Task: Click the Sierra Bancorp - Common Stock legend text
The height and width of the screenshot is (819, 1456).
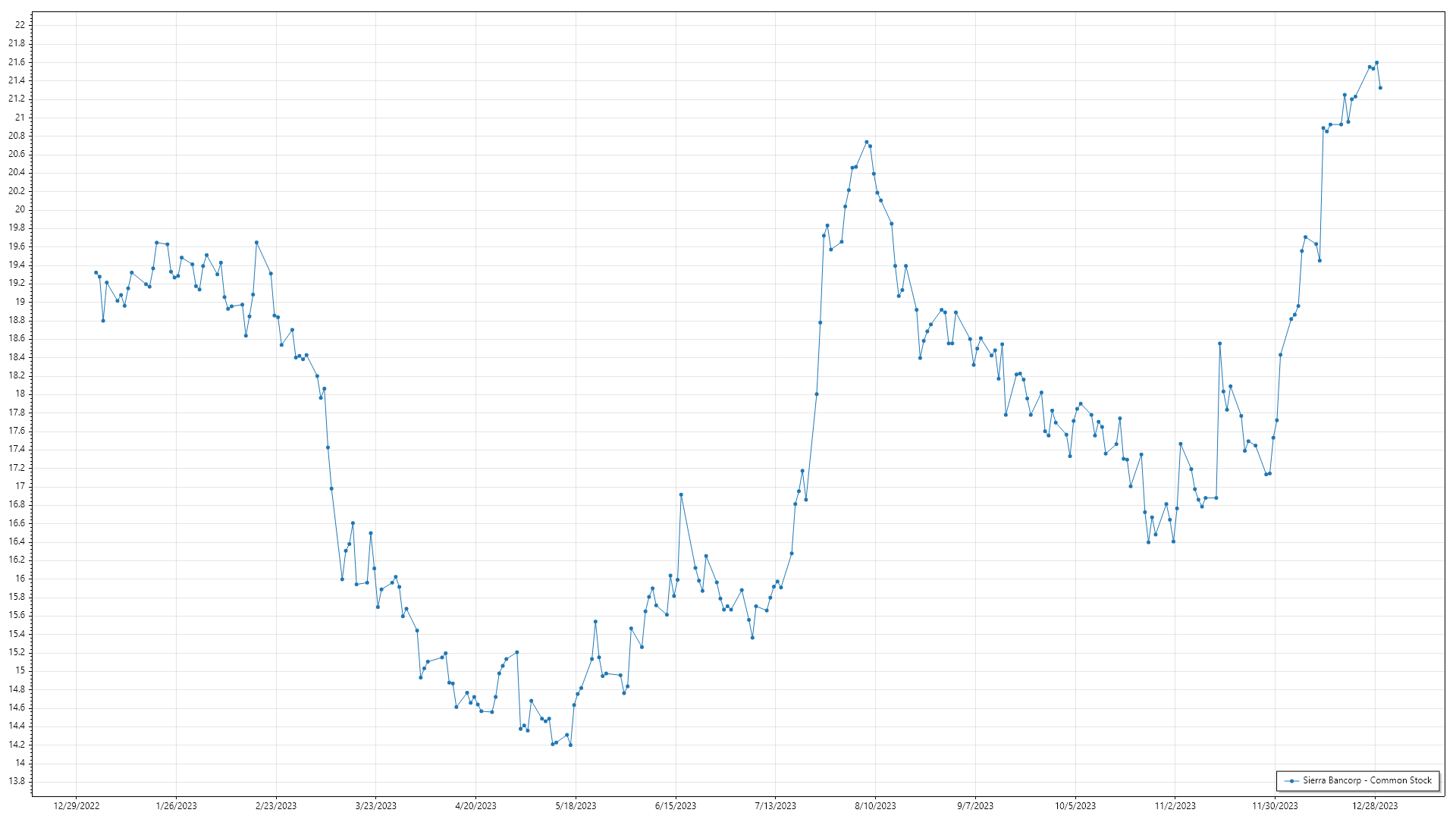Action: (x=1367, y=780)
